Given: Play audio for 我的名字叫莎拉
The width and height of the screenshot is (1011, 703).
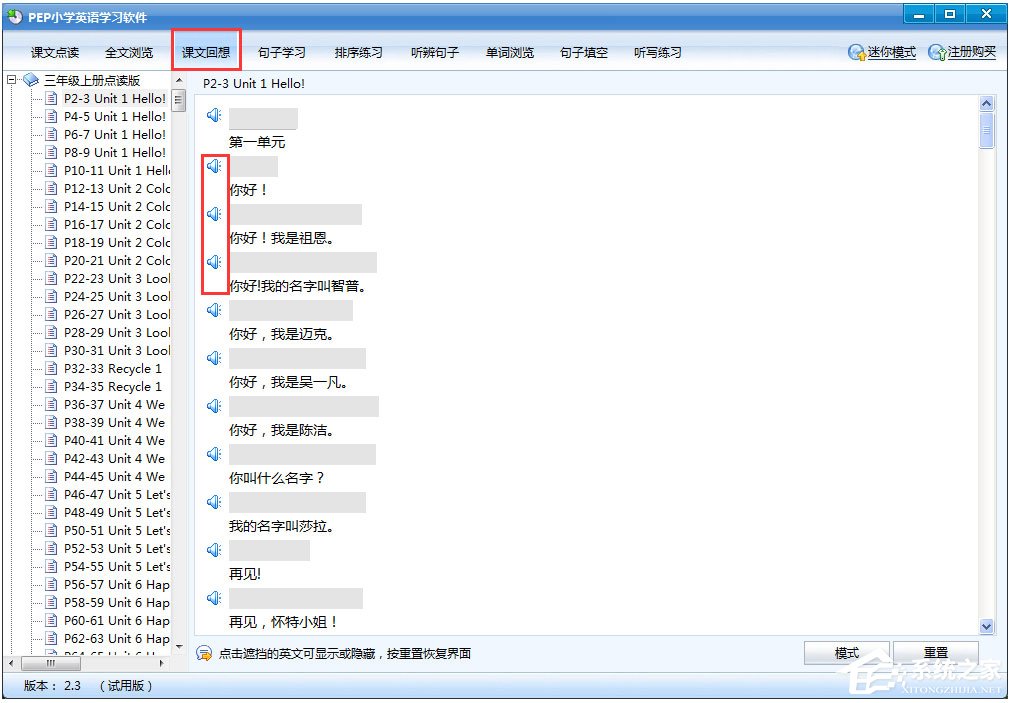Looking at the screenshot, I should (x=212, y=501).
